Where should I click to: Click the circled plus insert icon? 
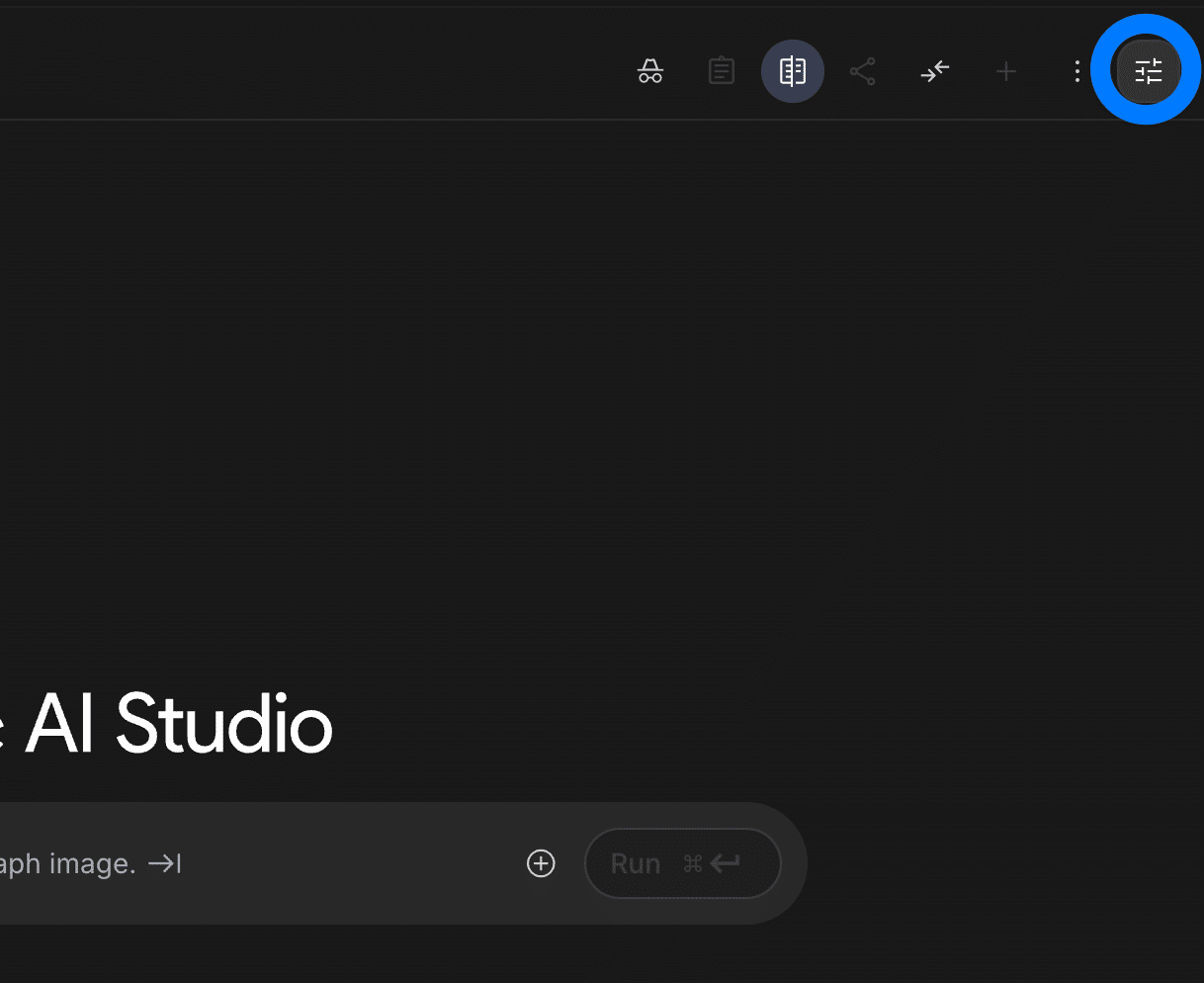pos(541,863)
